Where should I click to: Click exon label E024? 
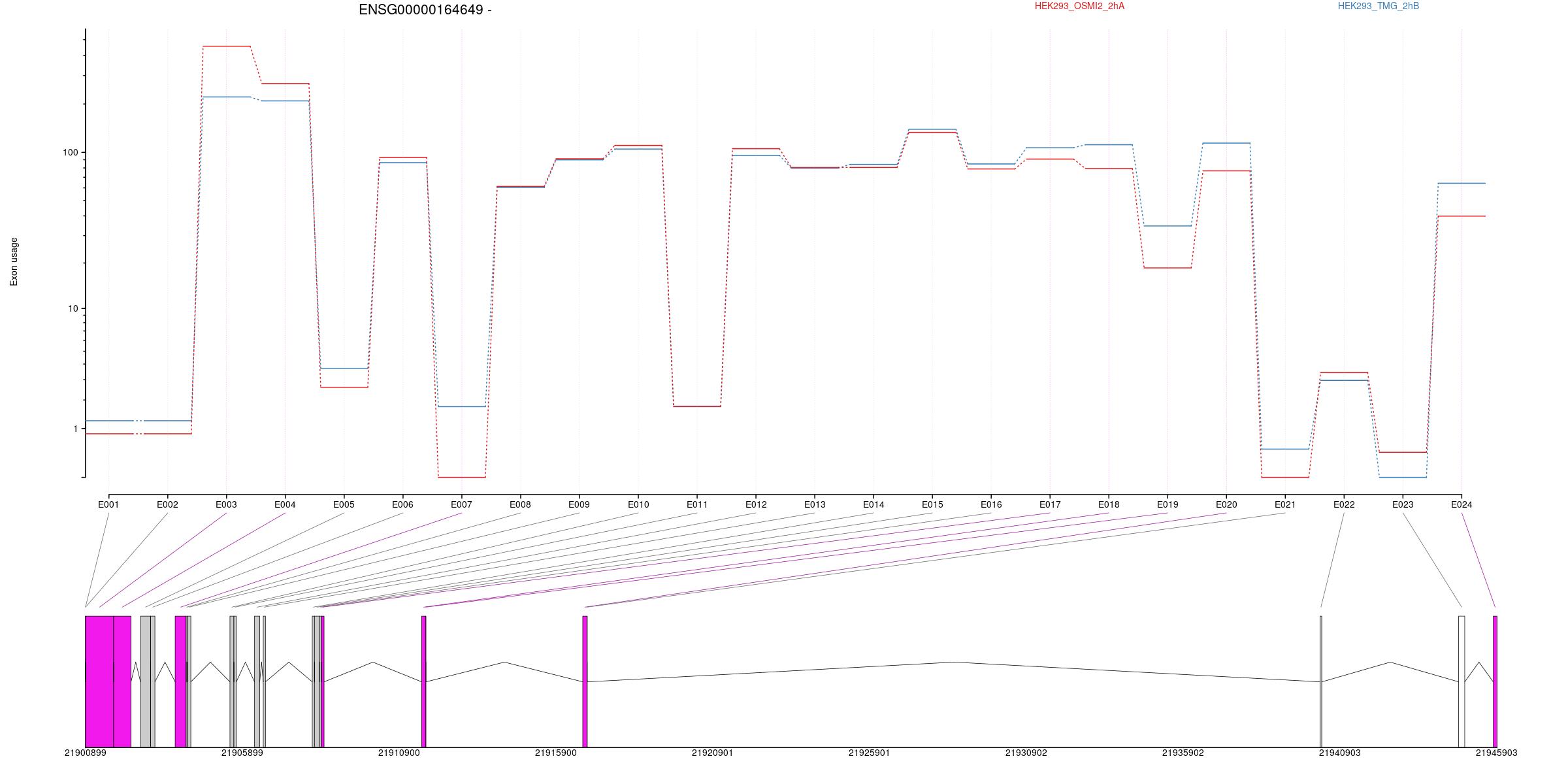[1462, 504]
